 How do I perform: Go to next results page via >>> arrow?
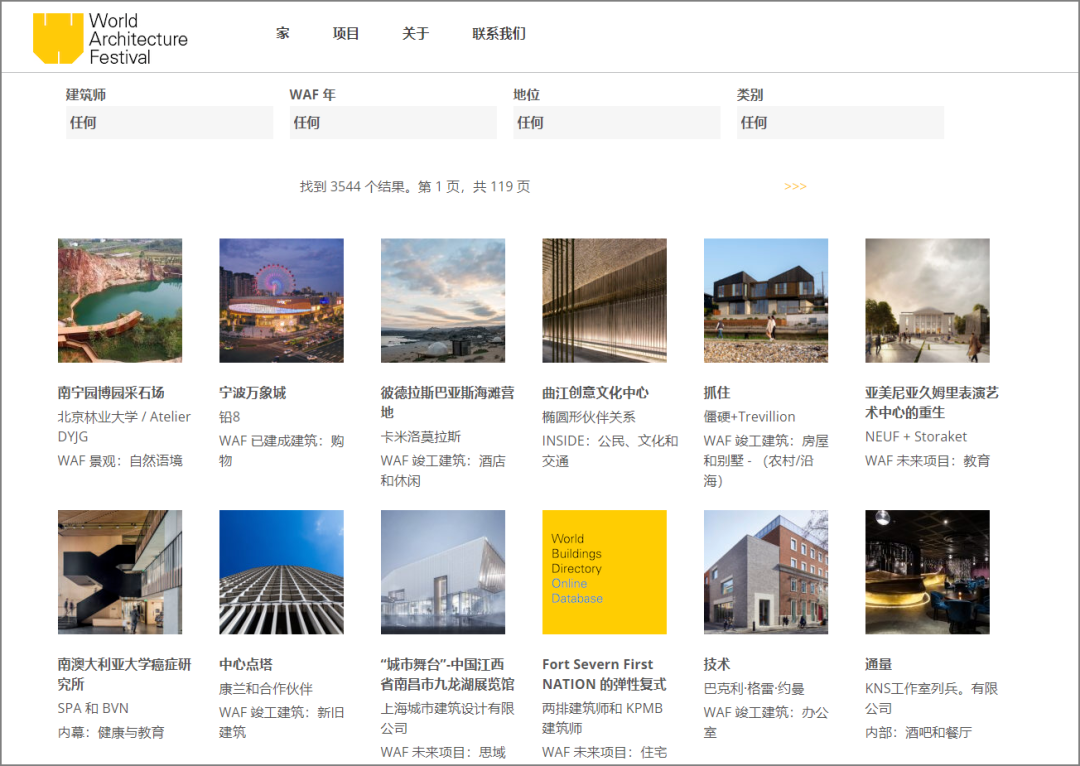pyautogui.click(x=795, y=186)
